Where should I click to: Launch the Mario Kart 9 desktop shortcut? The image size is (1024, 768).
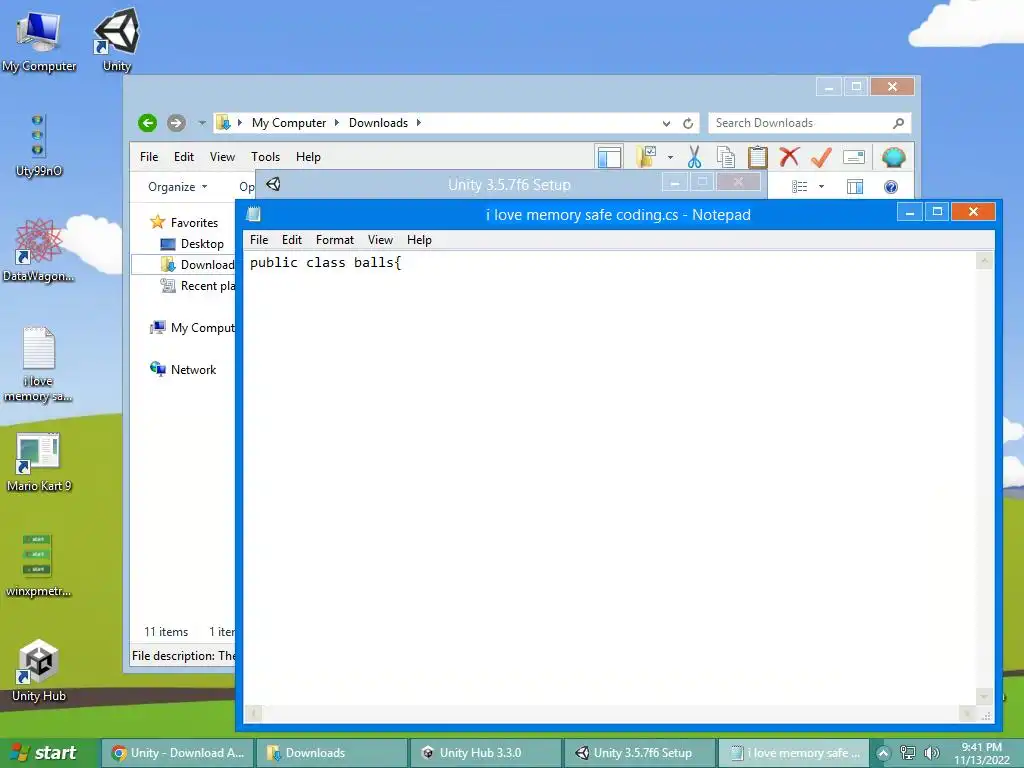(39, 461)
